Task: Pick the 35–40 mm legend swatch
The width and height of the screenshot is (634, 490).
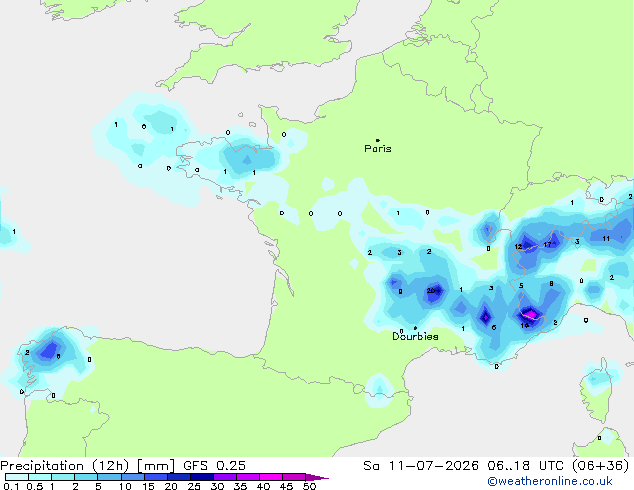Action: (x=248, y=477)
